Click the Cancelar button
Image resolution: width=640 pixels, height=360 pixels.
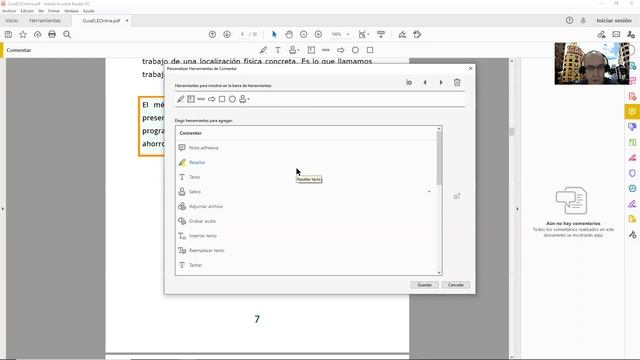[456, 285]
